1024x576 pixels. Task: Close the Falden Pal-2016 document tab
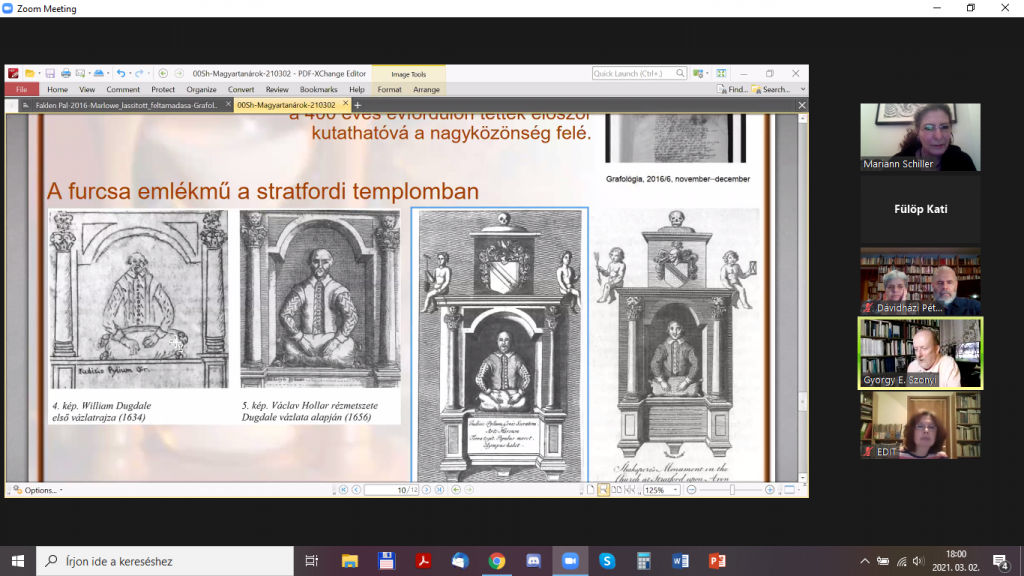[228, 104]
